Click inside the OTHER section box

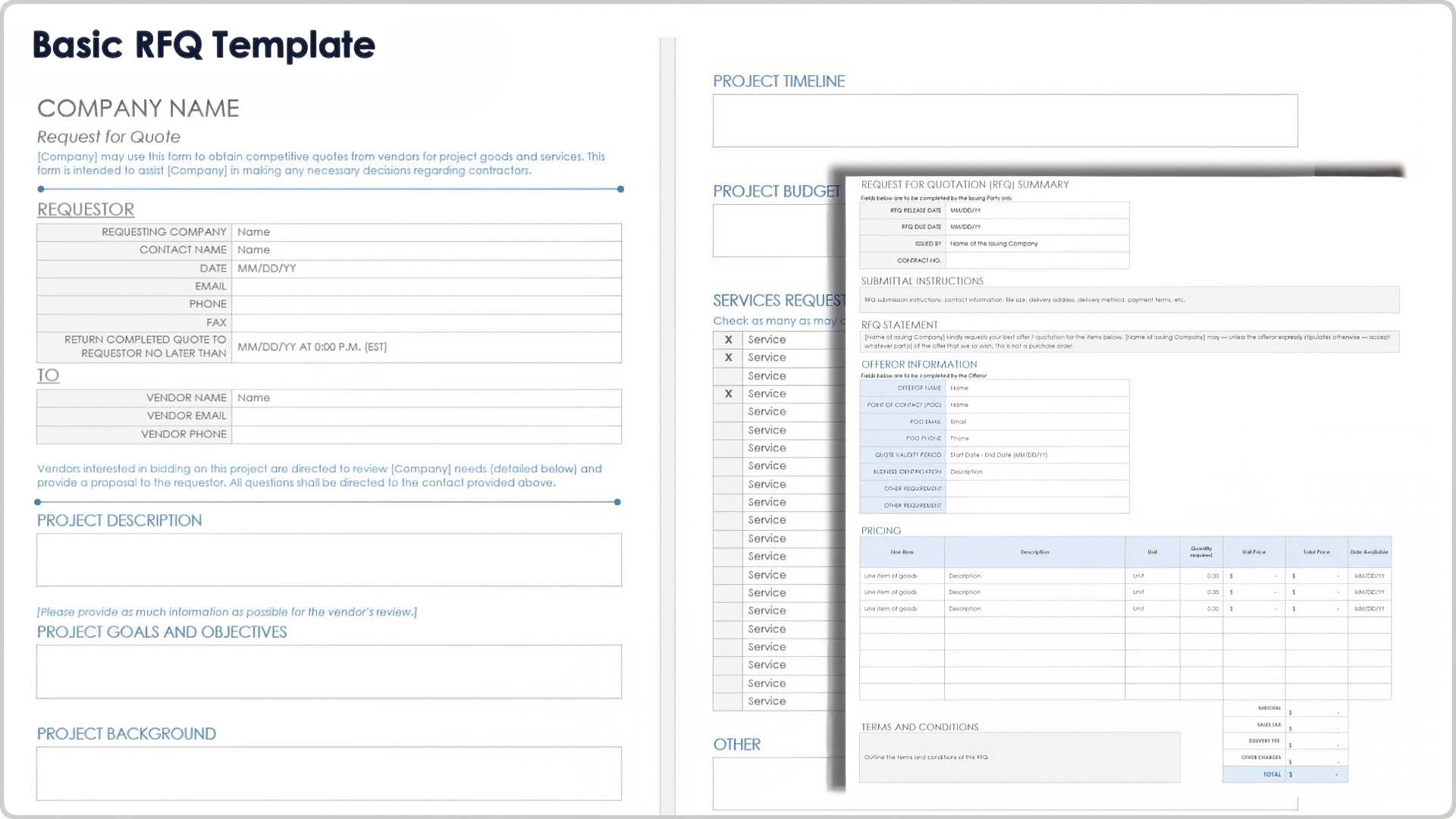779,783
